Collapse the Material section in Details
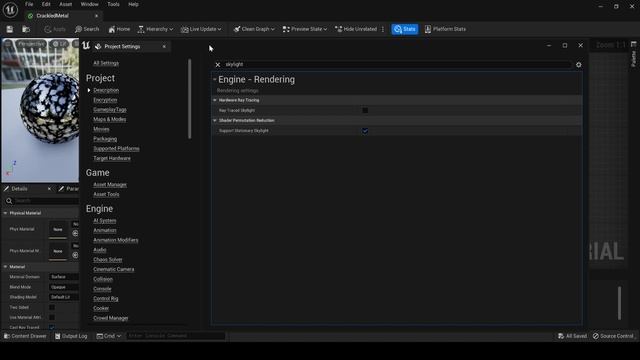The width and height of the screenshot is (640, 360). coord(5,267)
